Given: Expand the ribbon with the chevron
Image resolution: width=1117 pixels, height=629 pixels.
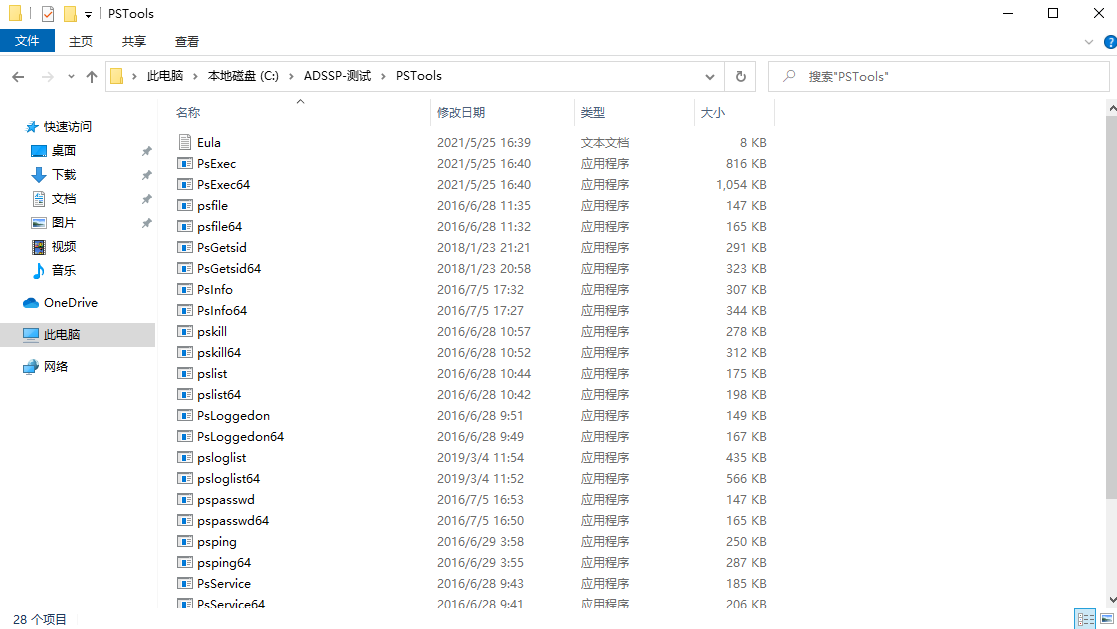Looking at the screenshot, I should 1089,42.
